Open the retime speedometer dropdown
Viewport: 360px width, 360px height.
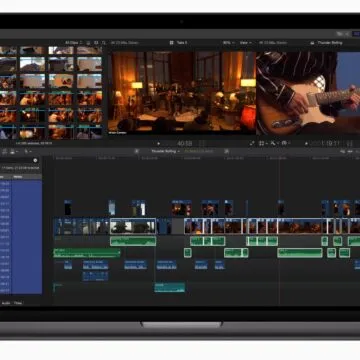[286, 143]
